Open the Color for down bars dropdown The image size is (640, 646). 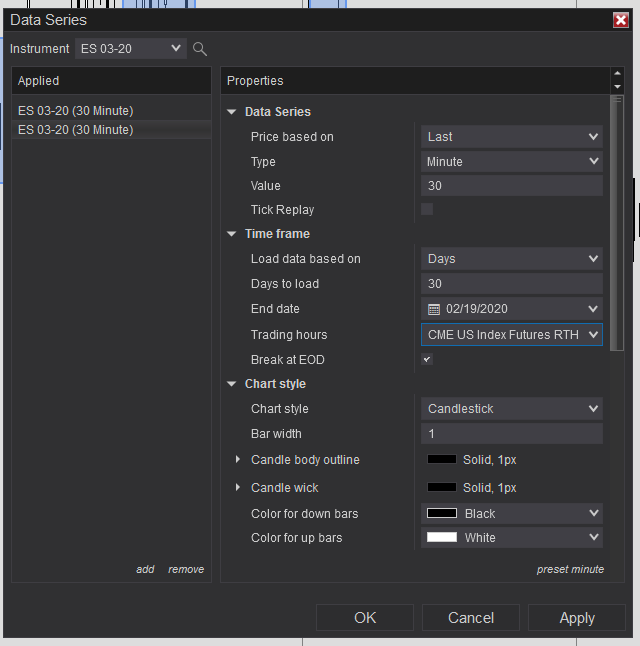[511, 513]
